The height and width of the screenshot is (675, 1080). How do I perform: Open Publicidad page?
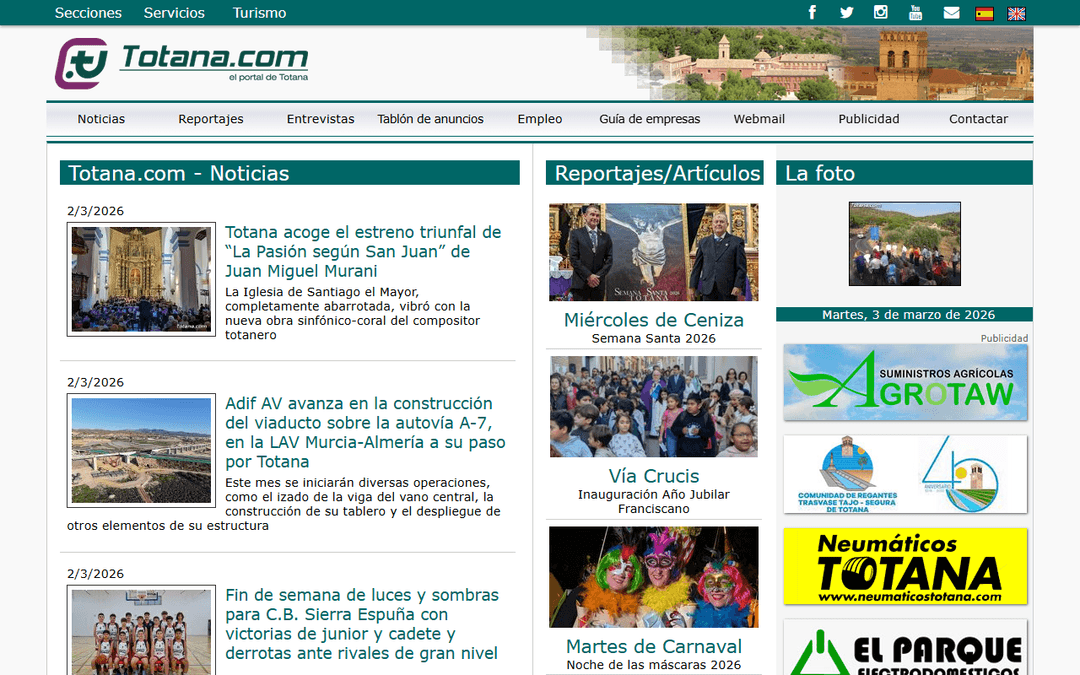pos(869,118)
